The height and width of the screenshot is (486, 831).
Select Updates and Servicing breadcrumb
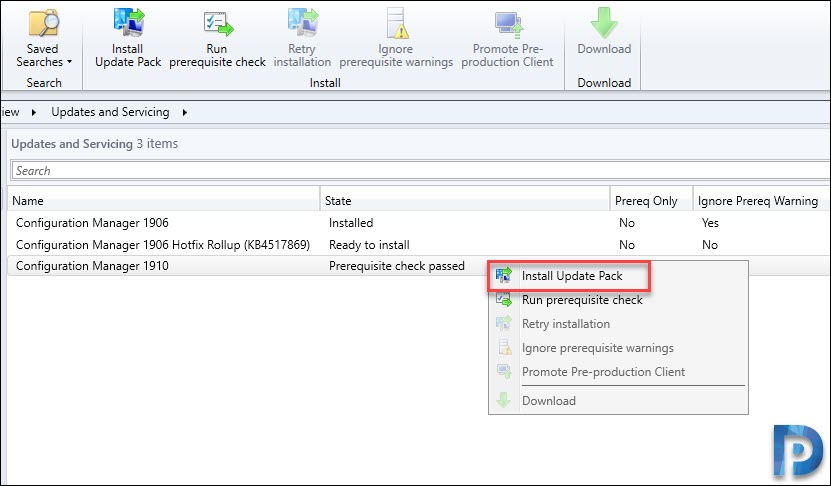[x=110, y=112]
